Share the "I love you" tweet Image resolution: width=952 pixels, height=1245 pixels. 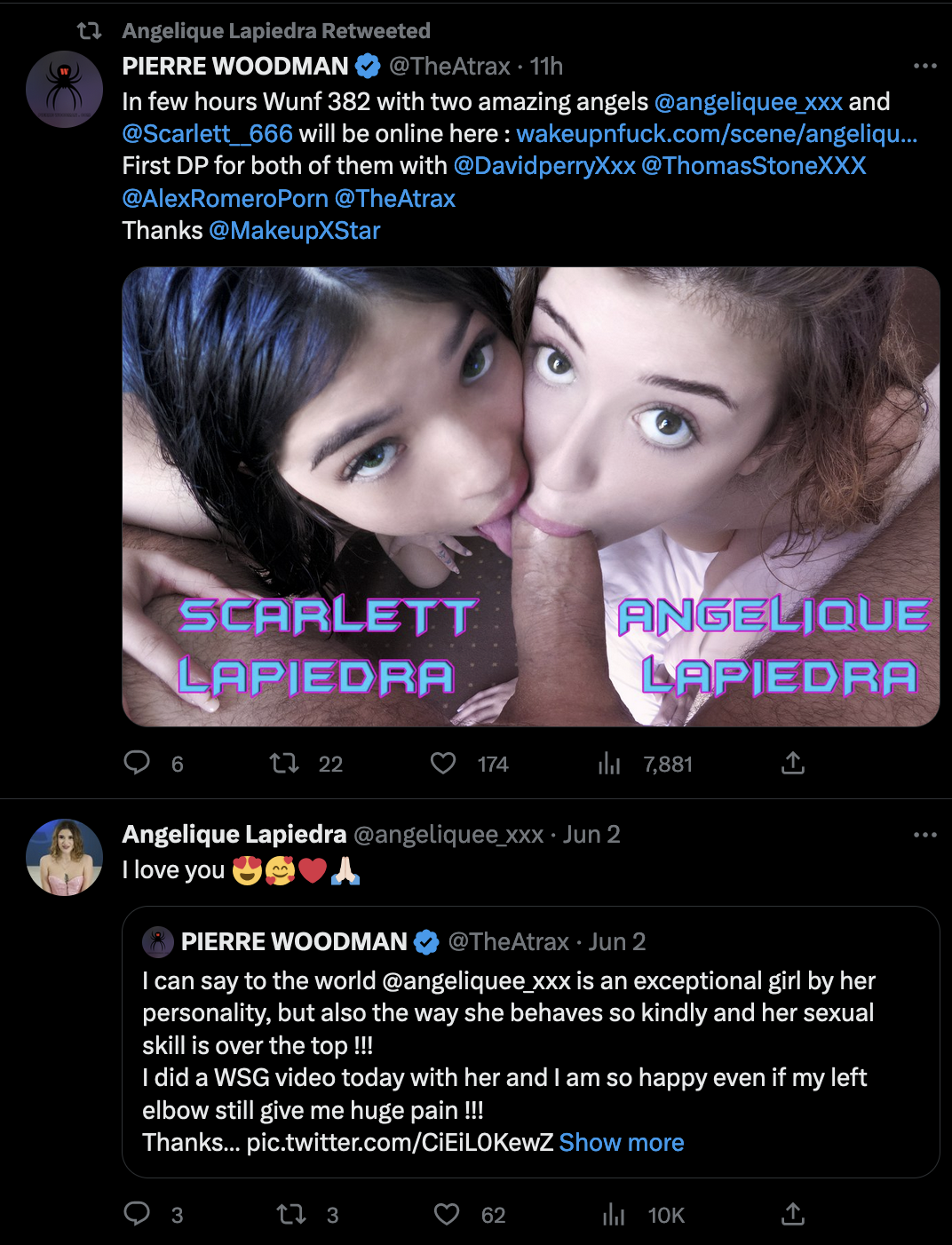coord(792,1214)
